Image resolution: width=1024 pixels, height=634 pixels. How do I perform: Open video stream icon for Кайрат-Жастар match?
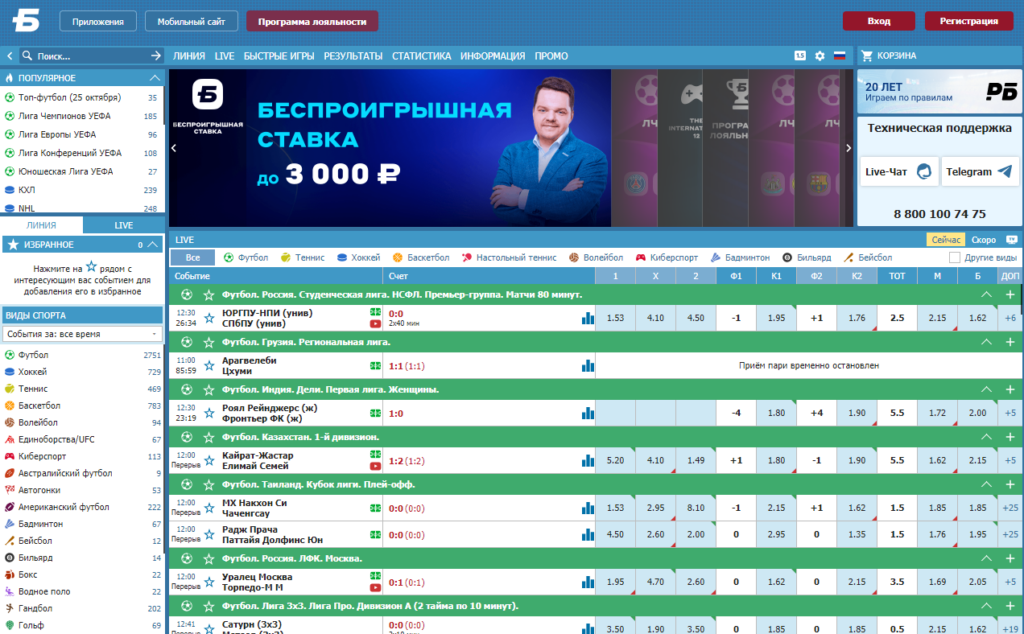pos(375,466)
